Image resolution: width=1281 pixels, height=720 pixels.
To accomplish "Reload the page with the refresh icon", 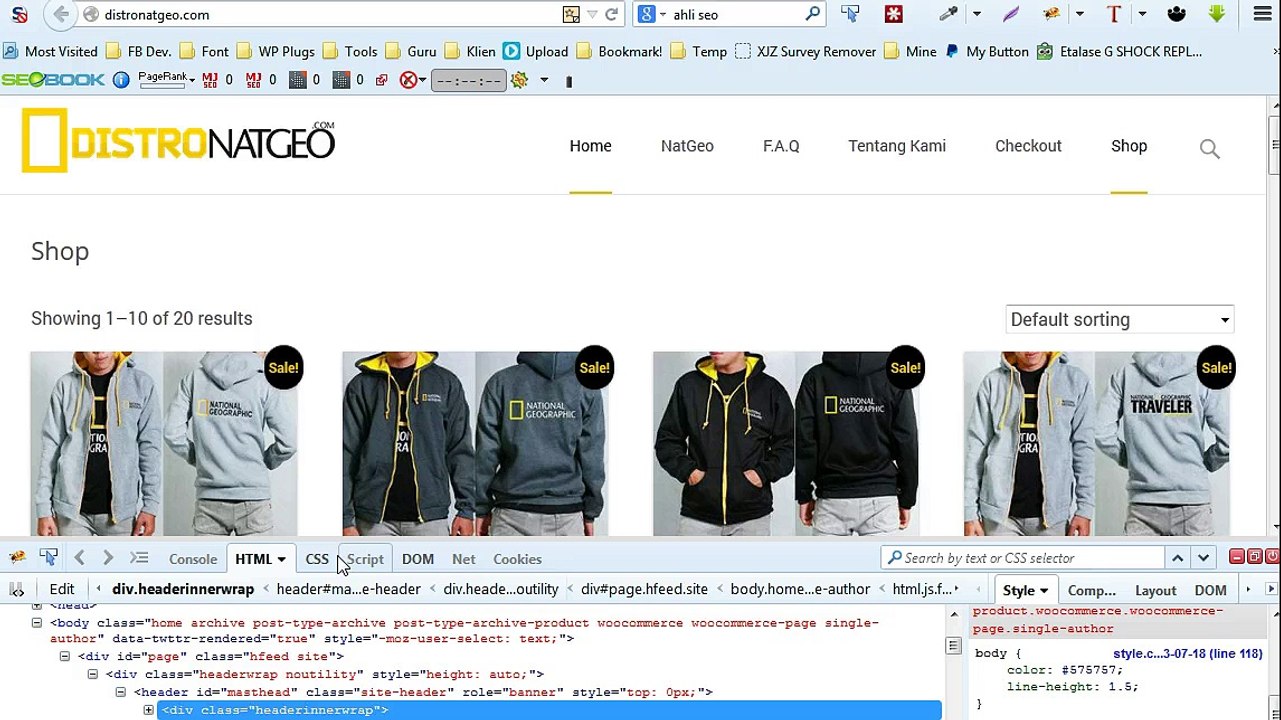I will tap(611, 14).
